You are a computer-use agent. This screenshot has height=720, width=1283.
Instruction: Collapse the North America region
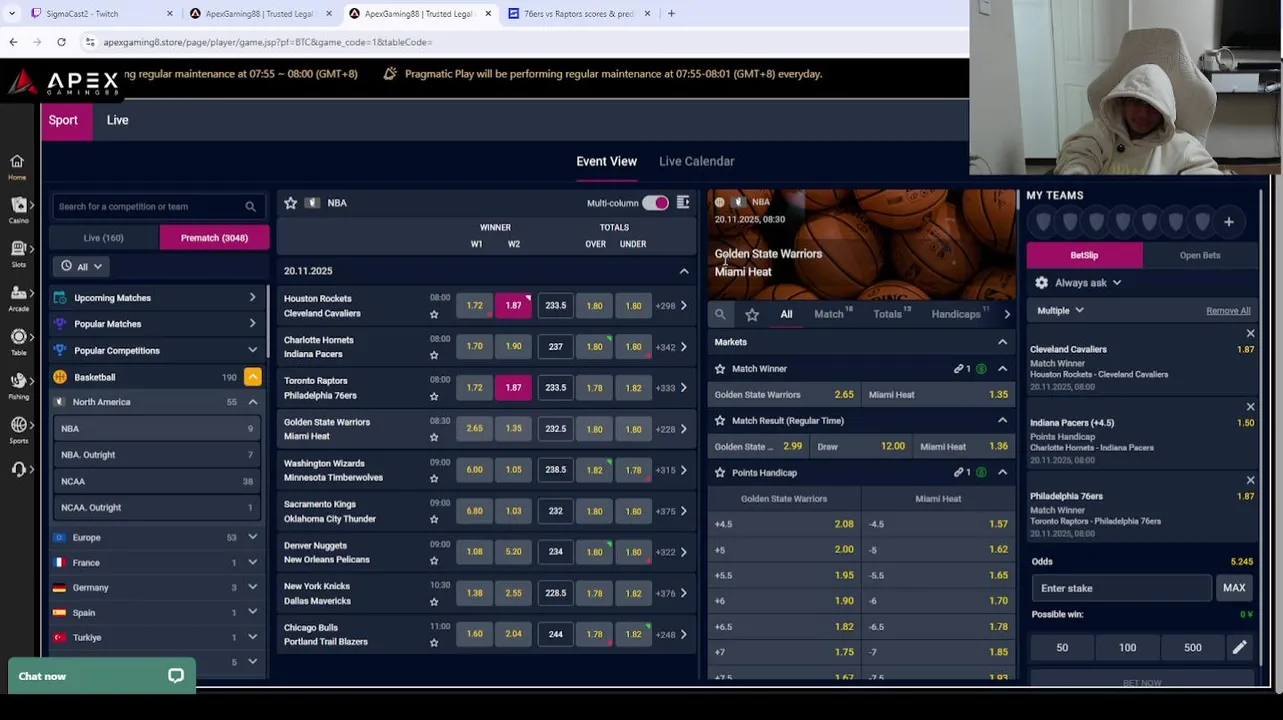(x=252, y=402)
